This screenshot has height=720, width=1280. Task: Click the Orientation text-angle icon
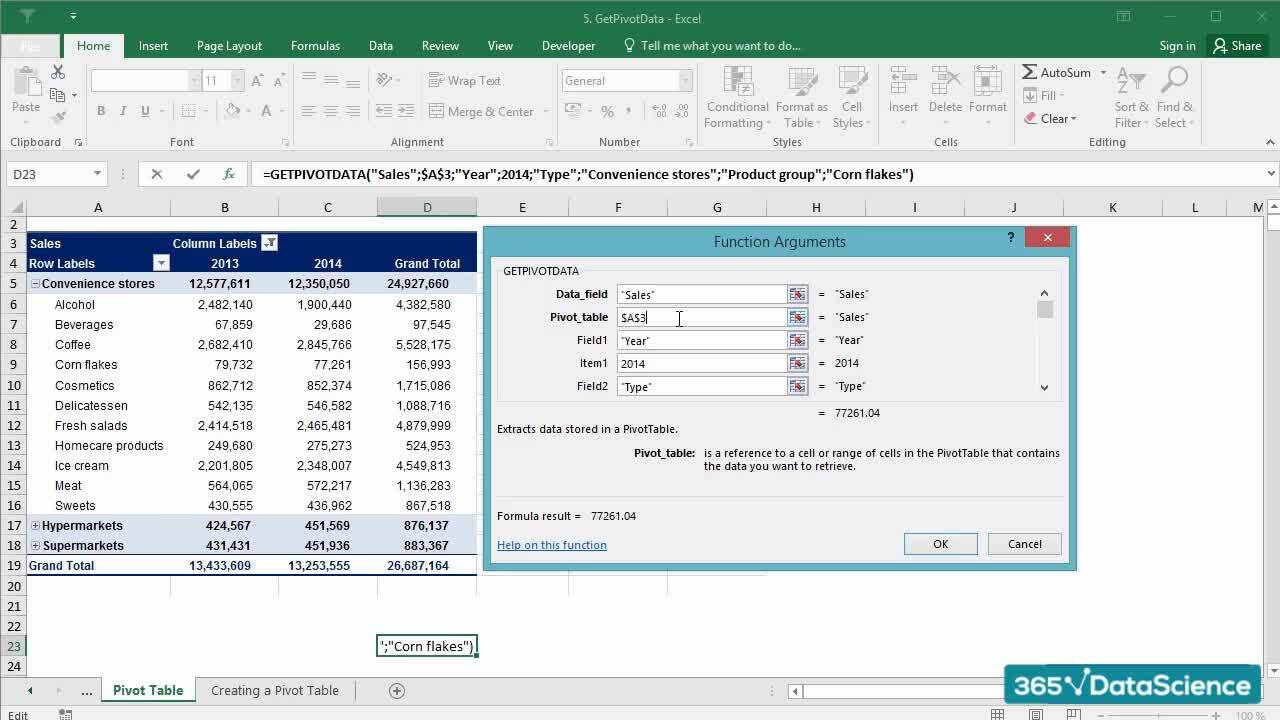(385, 80)
